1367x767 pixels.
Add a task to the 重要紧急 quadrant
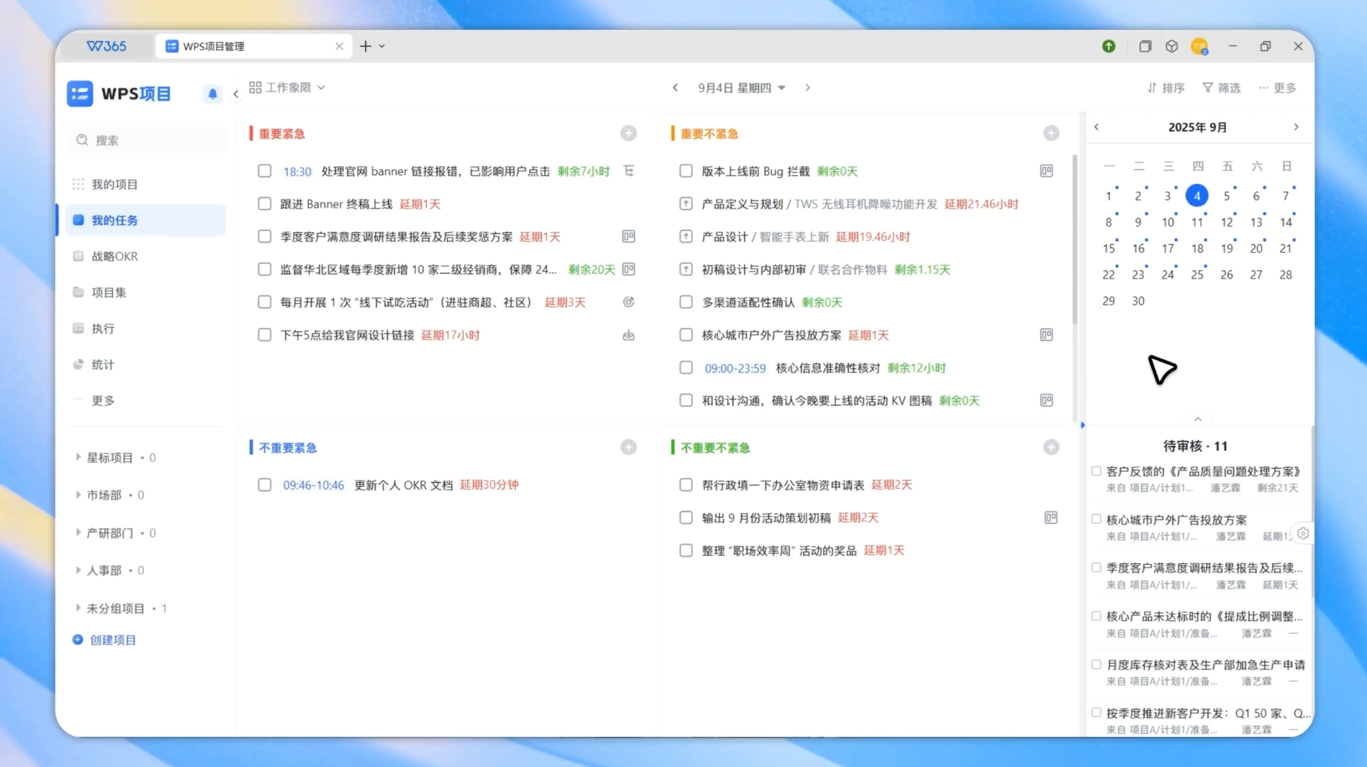pyautogui.click(x=628, y=133)
